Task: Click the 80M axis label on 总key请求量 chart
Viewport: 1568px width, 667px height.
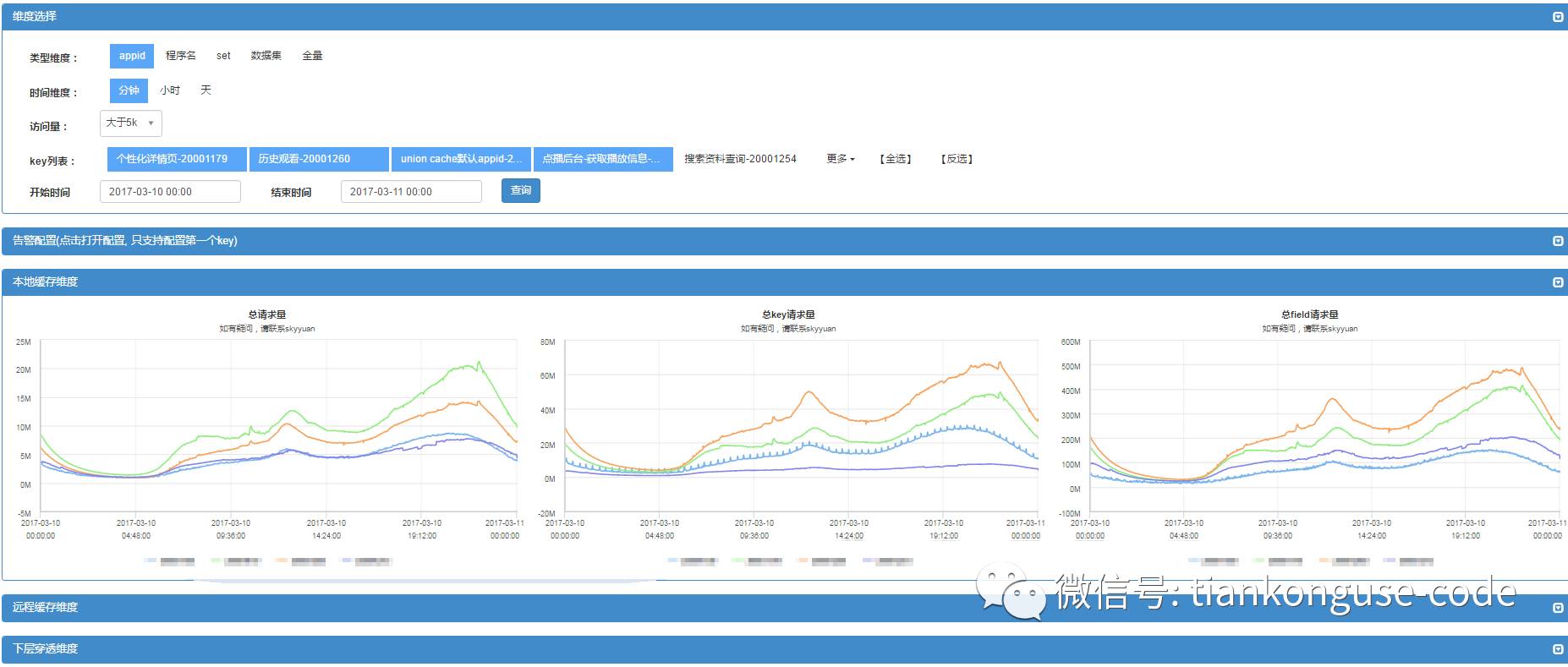Action: (x=547, y=342)
